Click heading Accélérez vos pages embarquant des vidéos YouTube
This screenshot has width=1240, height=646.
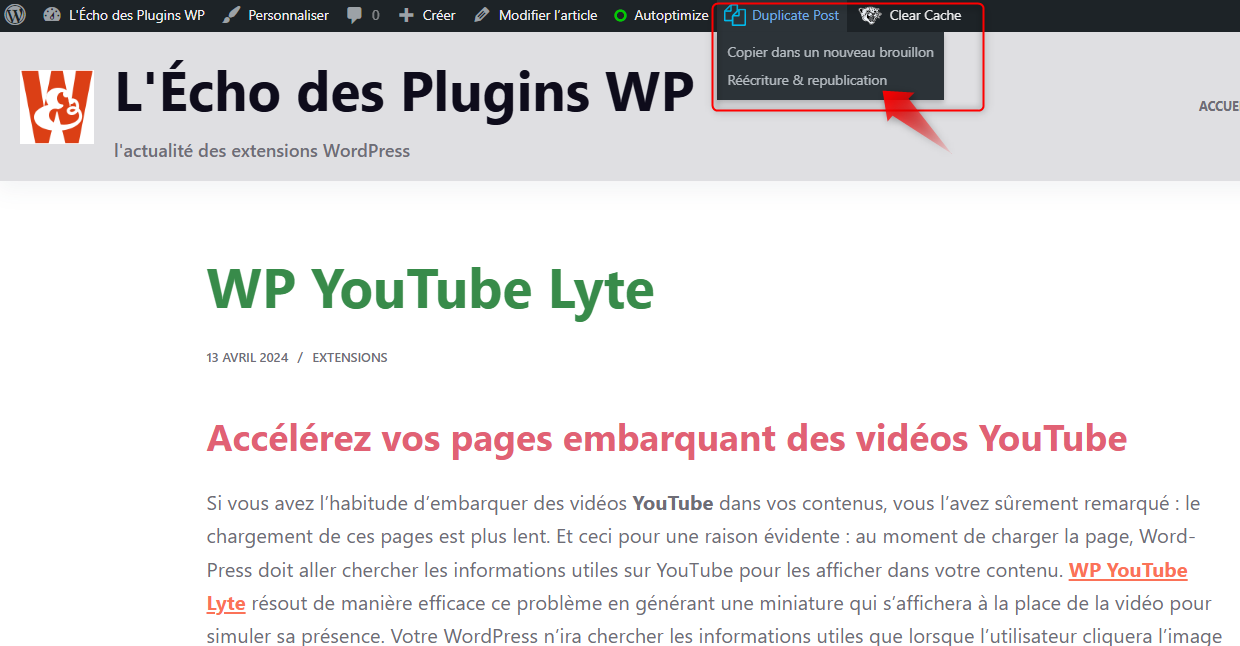pyautogui.click(x=667, y=438)
